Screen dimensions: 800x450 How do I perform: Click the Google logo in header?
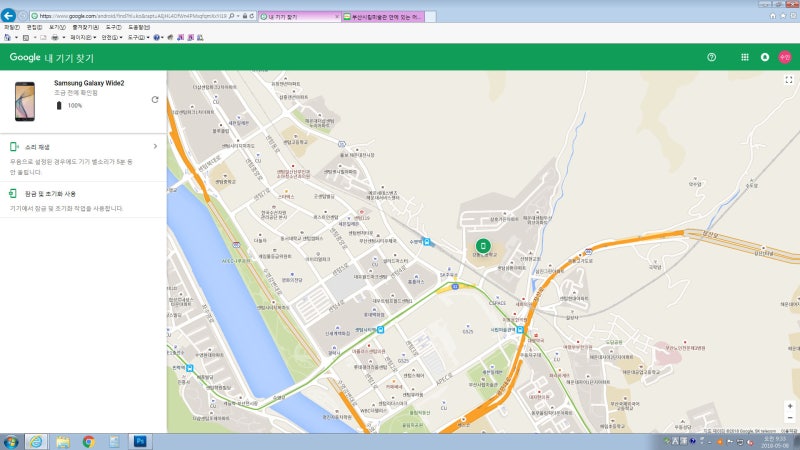pyautogui.click(x=25, y=57)
